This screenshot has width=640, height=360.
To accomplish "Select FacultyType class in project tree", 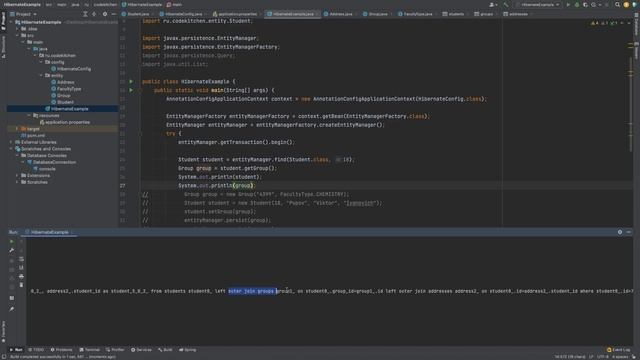I will click(66, 89).
